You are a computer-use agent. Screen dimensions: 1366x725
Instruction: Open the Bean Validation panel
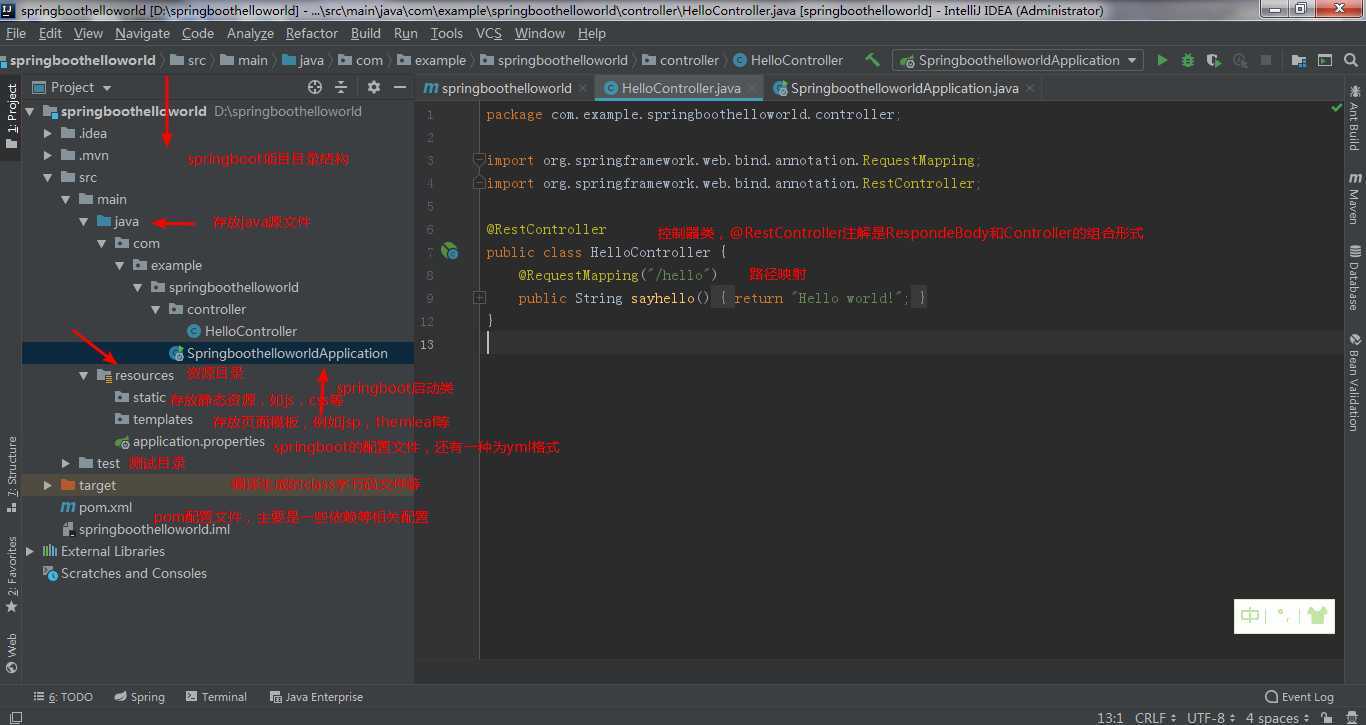(1355, 382)
